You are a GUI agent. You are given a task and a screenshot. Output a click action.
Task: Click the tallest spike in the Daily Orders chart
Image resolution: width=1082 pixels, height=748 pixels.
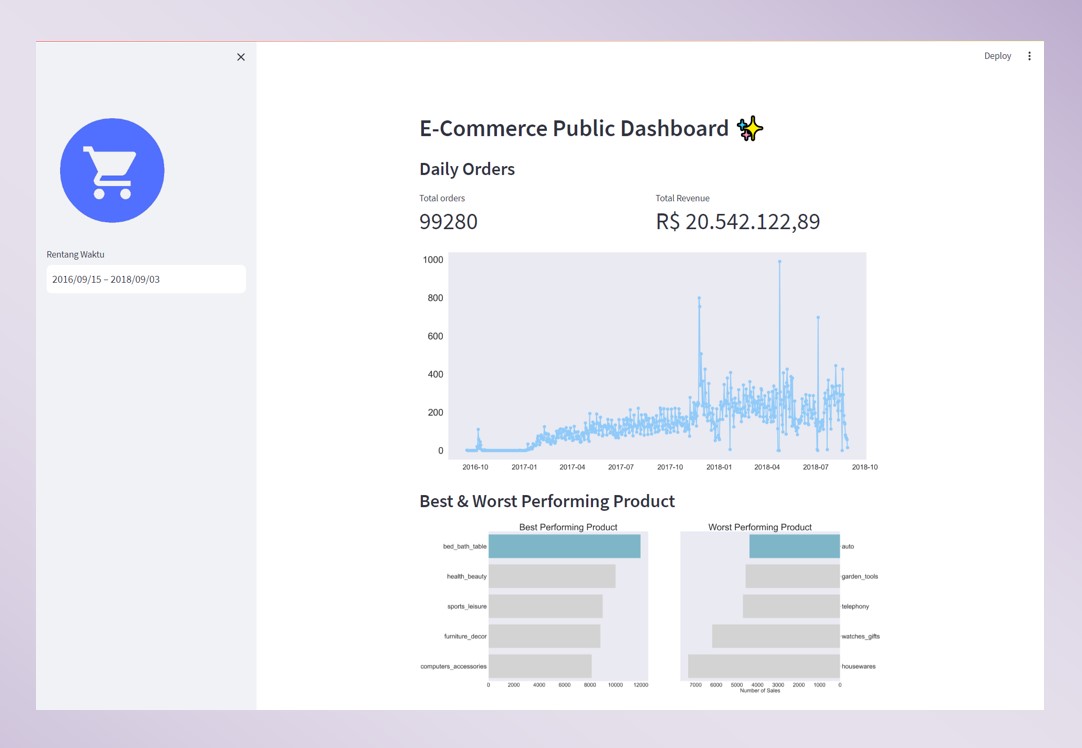(781, 262)
